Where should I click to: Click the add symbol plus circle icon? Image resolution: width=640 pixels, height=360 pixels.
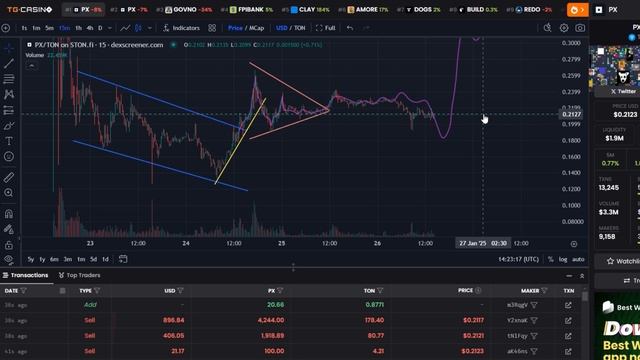[x=6, y=28]
